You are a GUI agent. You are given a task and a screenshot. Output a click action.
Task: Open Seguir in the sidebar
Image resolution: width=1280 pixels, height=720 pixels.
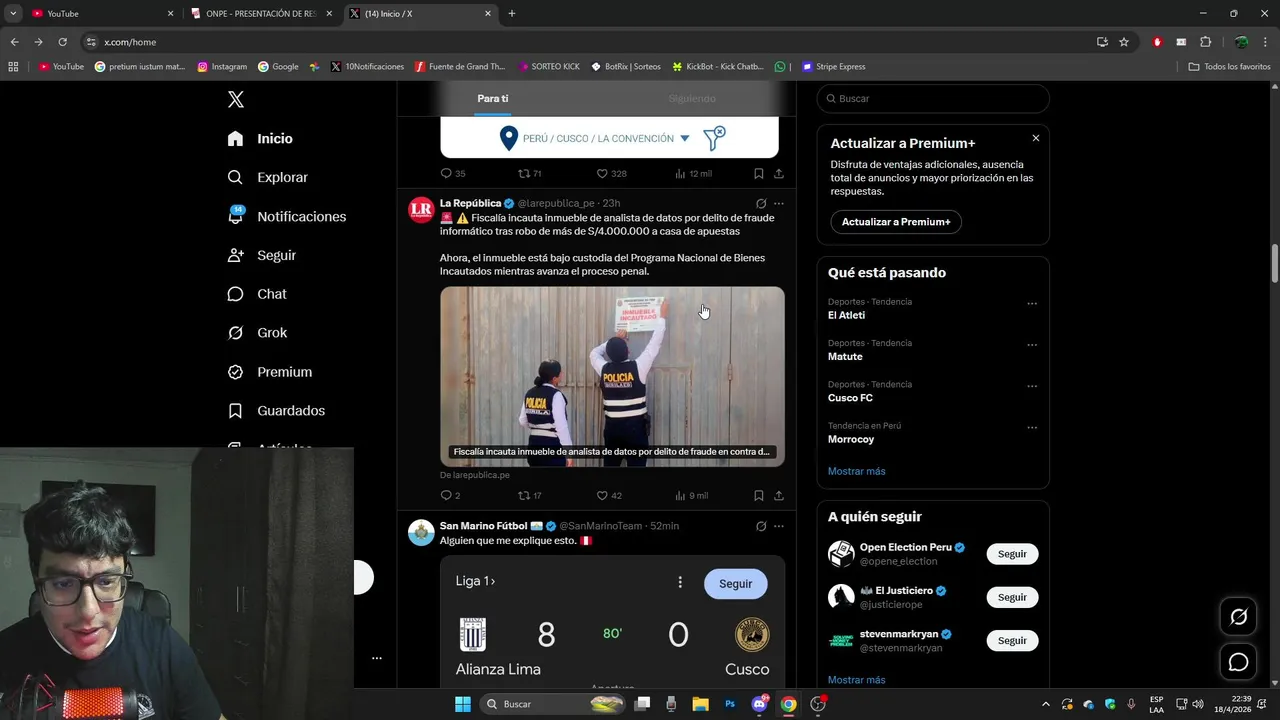pos(261,255)
